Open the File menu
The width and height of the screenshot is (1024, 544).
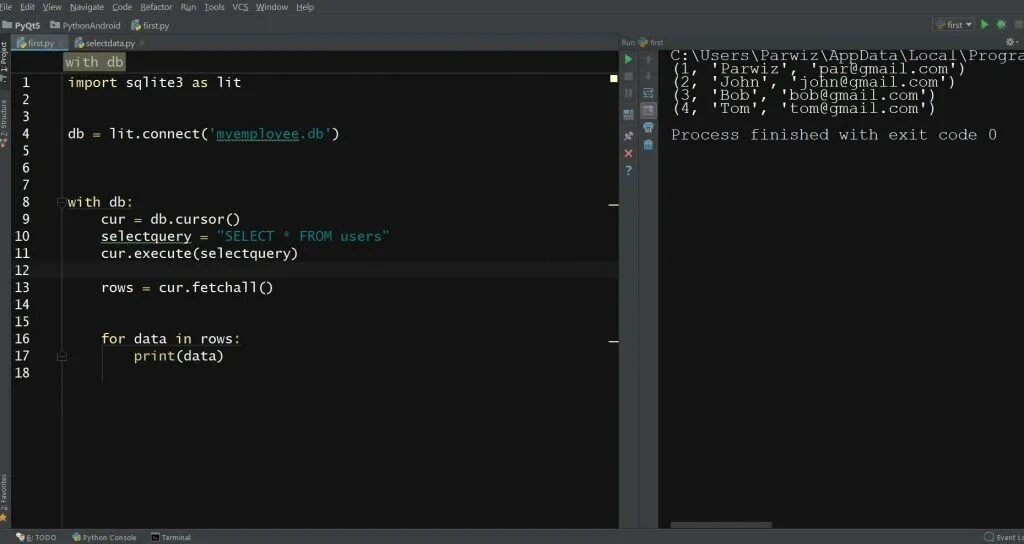point(5,7)
